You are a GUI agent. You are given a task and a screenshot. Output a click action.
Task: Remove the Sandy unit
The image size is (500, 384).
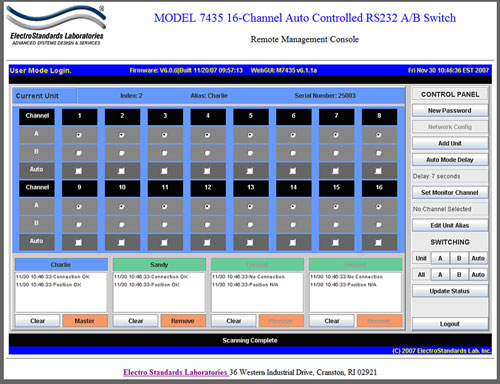point(182,321)
